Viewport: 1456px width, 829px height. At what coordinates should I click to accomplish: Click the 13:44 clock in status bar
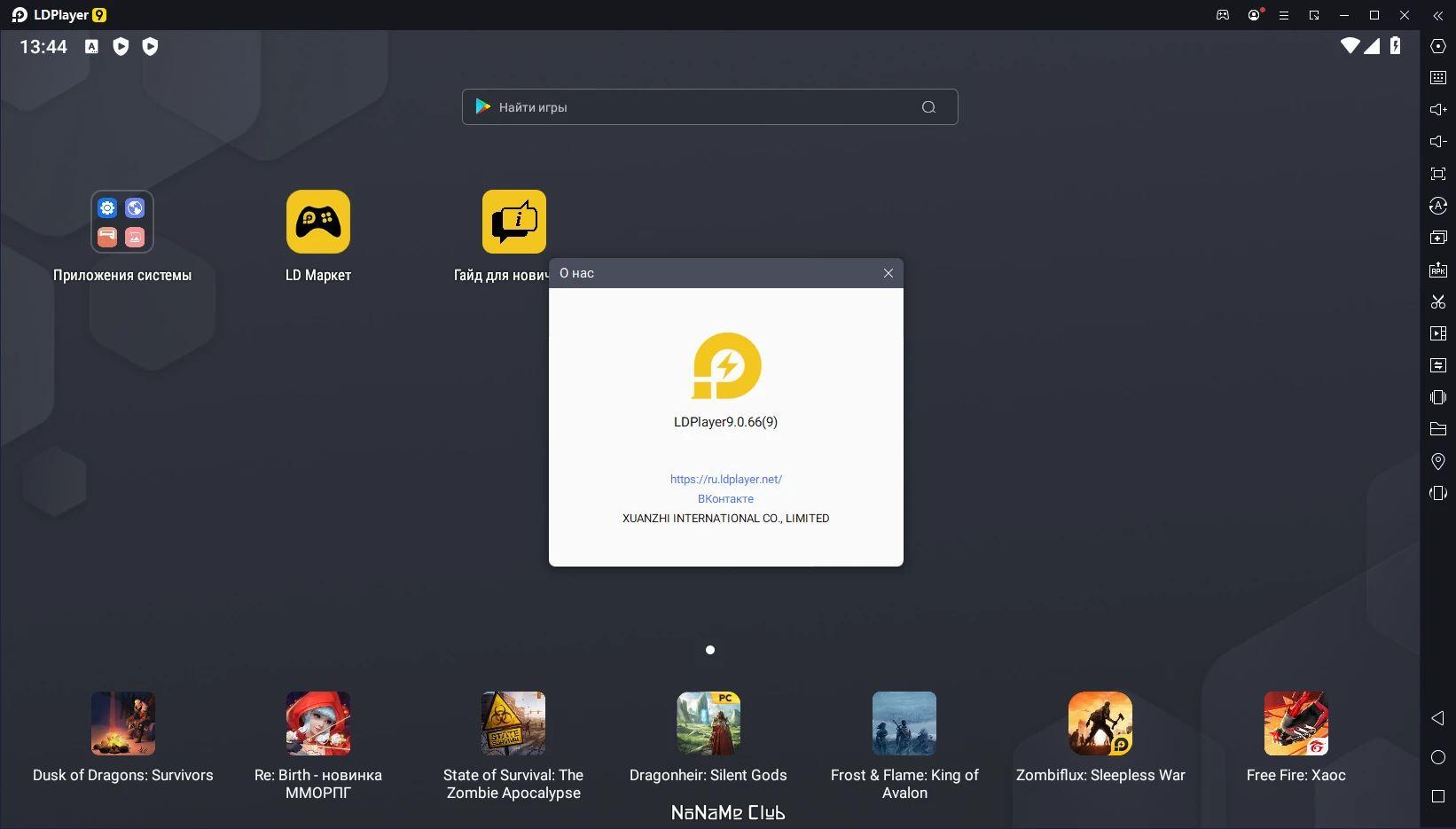coord(43,46)
